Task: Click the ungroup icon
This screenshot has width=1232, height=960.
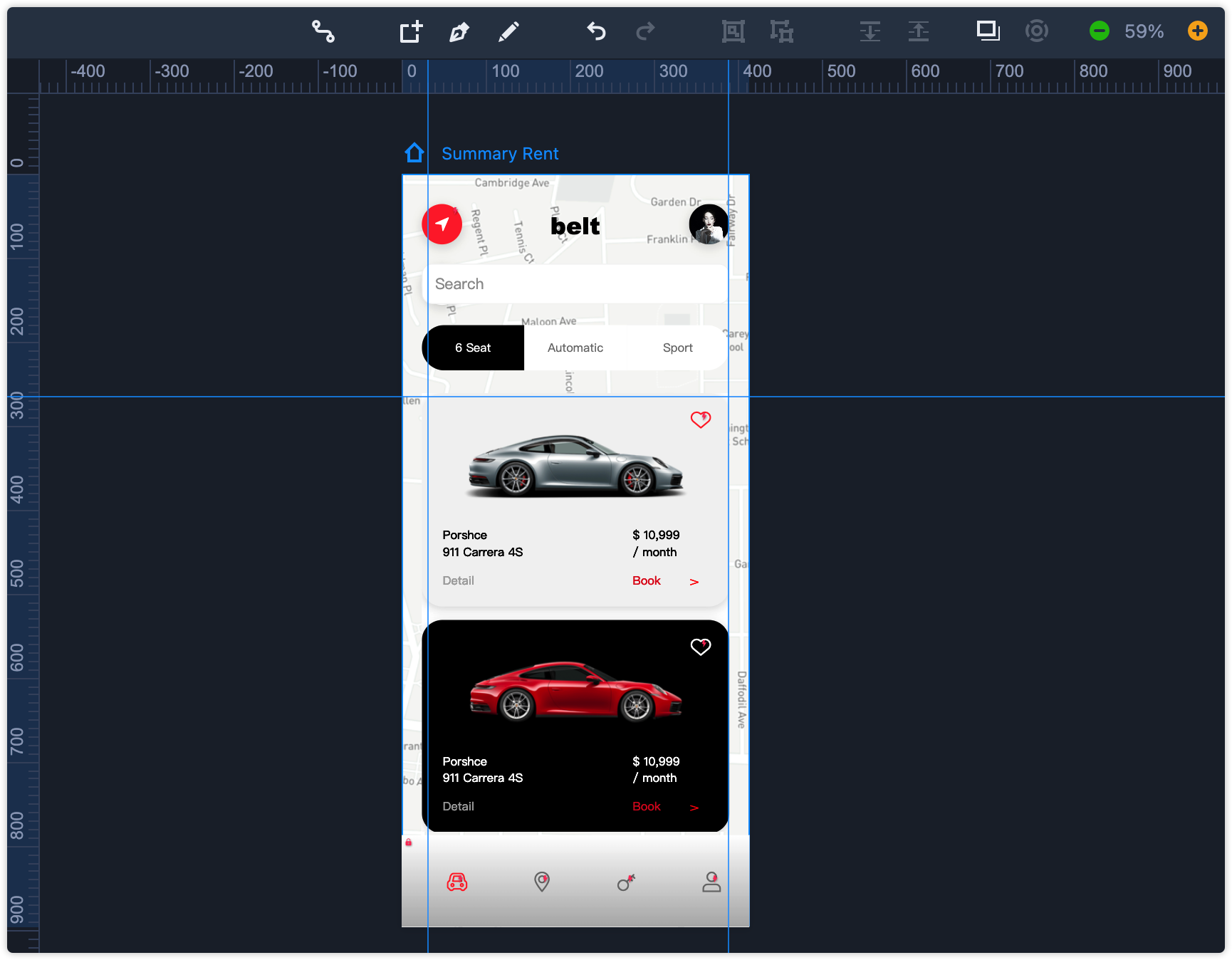Action: (x=781, y=31)
